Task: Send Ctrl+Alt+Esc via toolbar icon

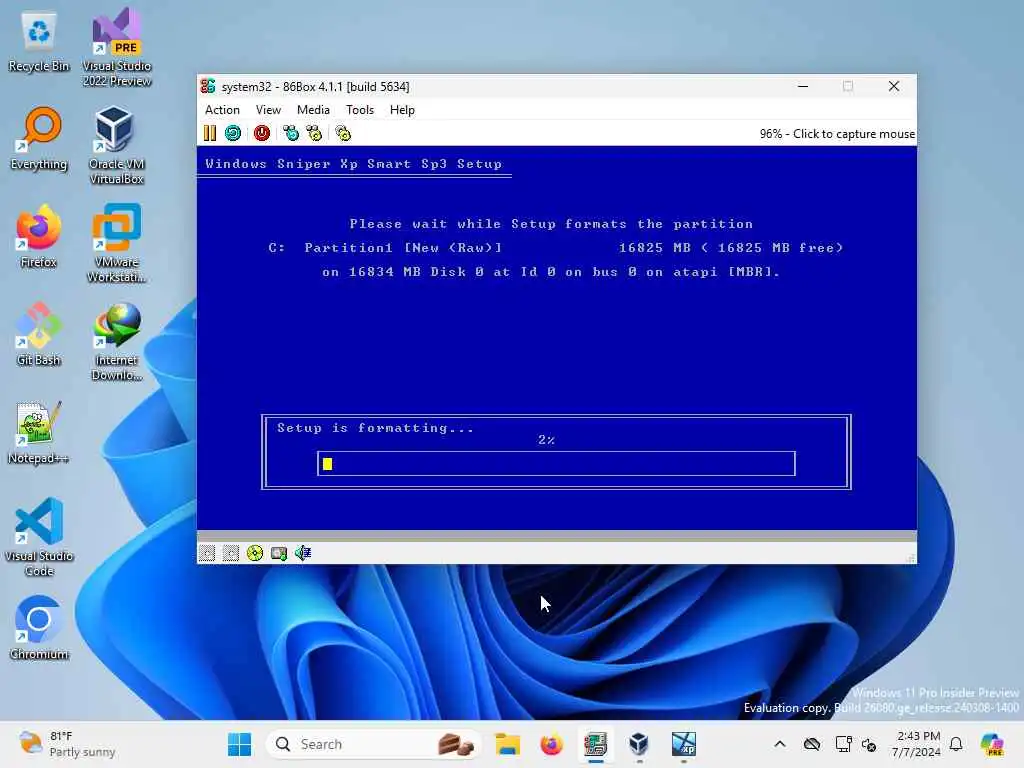Action: point(314,133)
